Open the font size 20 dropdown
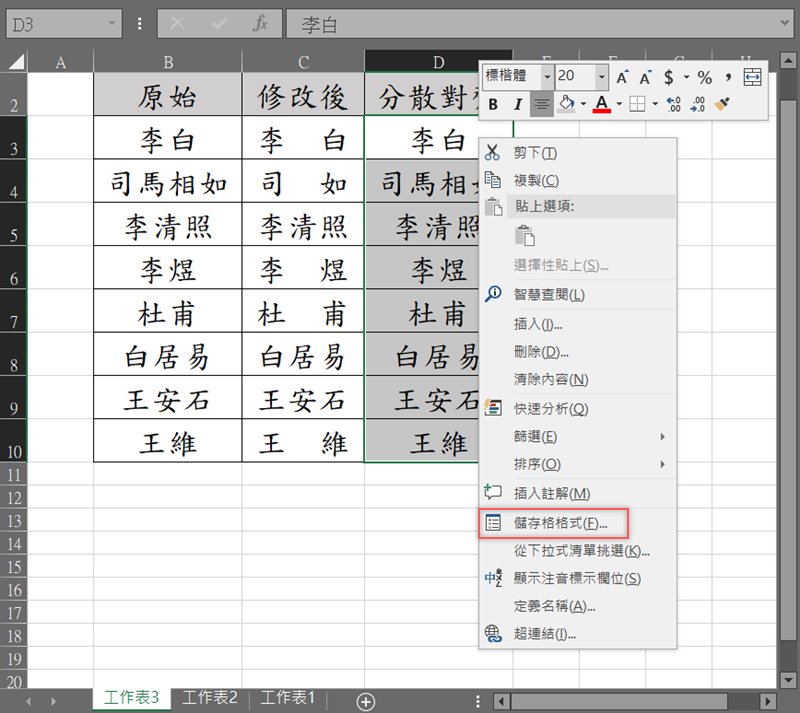 601,76
